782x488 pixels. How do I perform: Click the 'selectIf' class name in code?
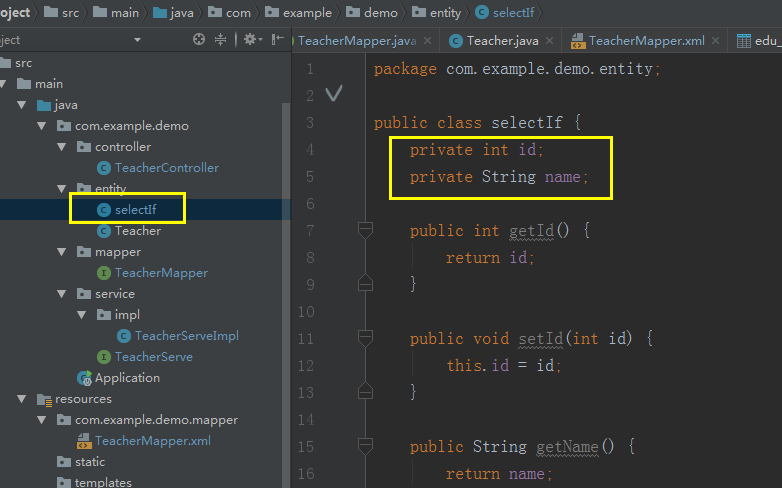[x=527, y=122]
